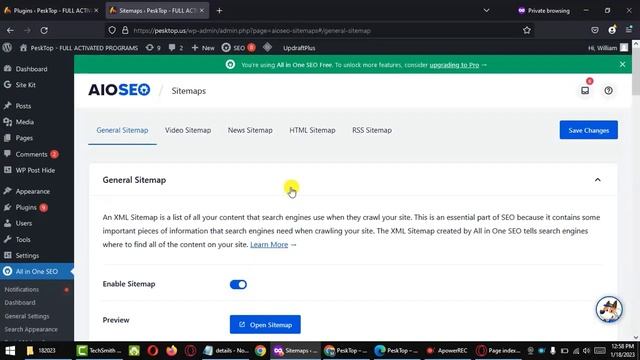Click the updates counter in admin bar
This screenshot has height=360, width=640.
[153, 48]
